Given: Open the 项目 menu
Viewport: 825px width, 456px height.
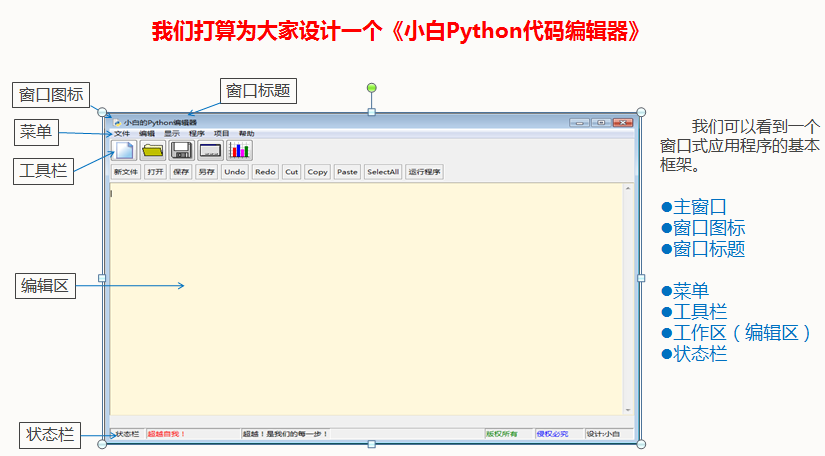Looking at the screenshot, I should click(222, 134).
